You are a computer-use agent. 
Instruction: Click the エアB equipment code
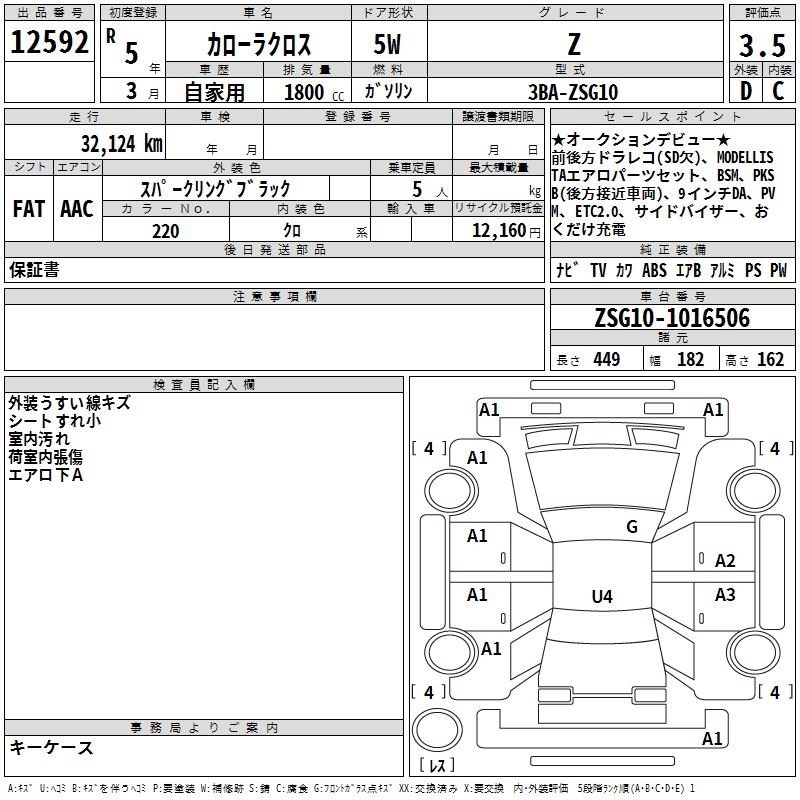pyautogui.click(x=688, y=270)
